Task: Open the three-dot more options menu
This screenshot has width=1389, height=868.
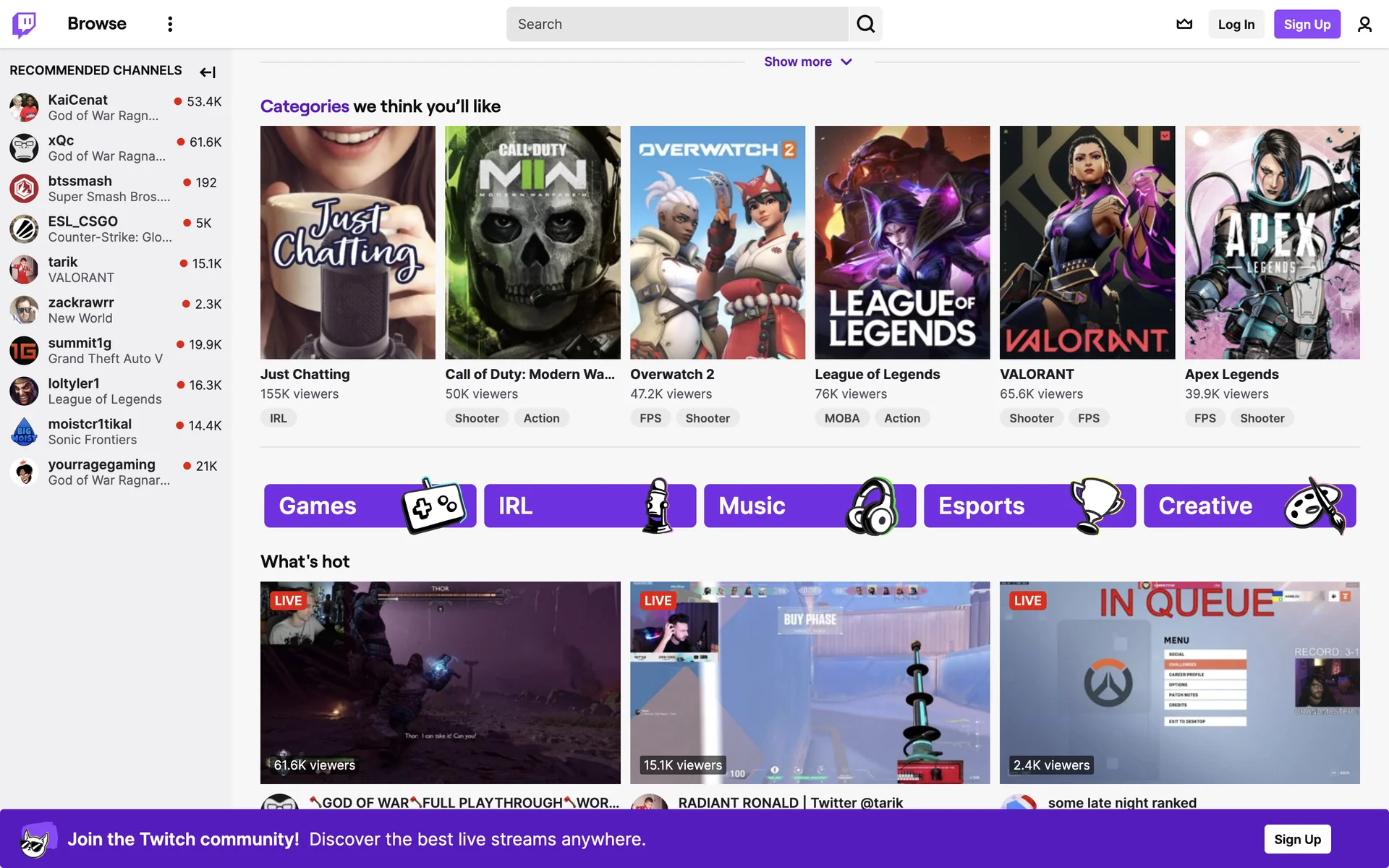Action: coord(170,24)
